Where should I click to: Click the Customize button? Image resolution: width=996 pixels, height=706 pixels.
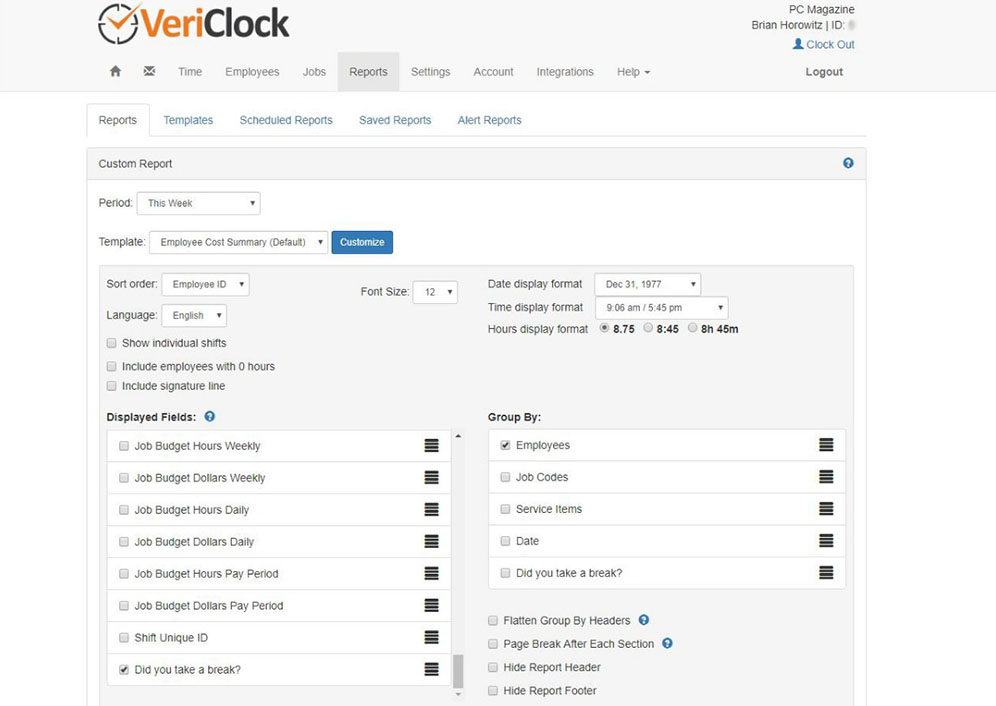pos(362,242)
